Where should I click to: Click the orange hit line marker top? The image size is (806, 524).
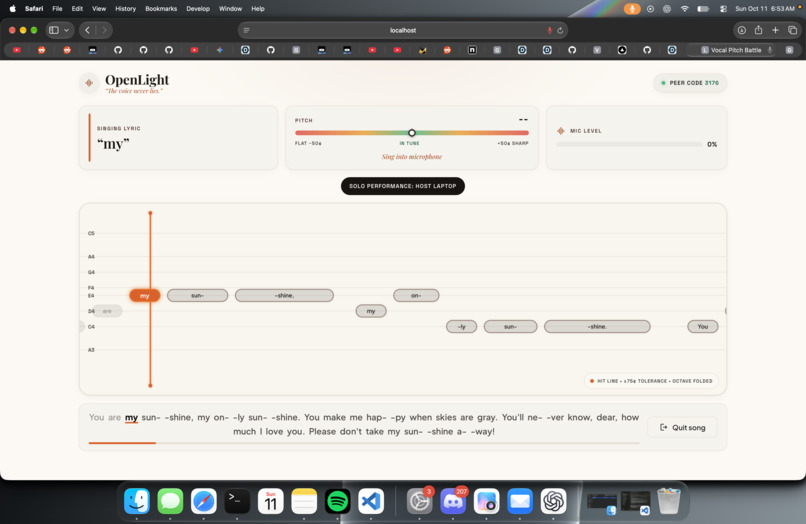pyautogui.click(x=150, y=213)
